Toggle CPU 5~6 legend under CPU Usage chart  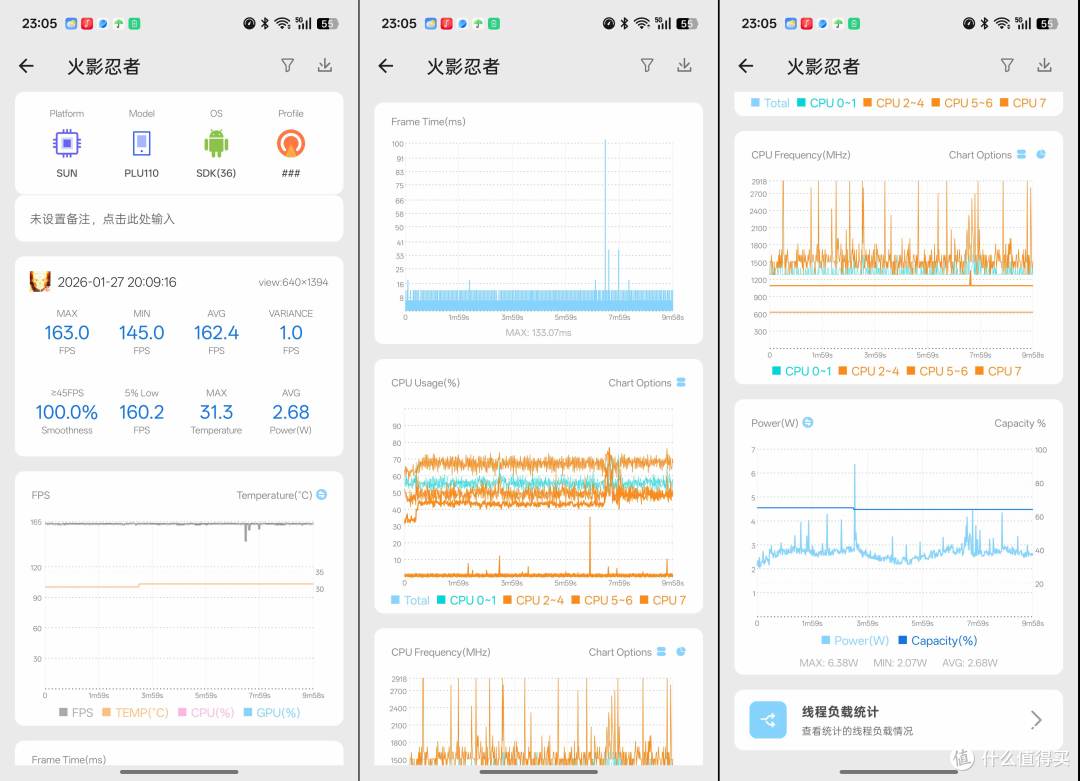pyautogui.click(x=601, y=600)
